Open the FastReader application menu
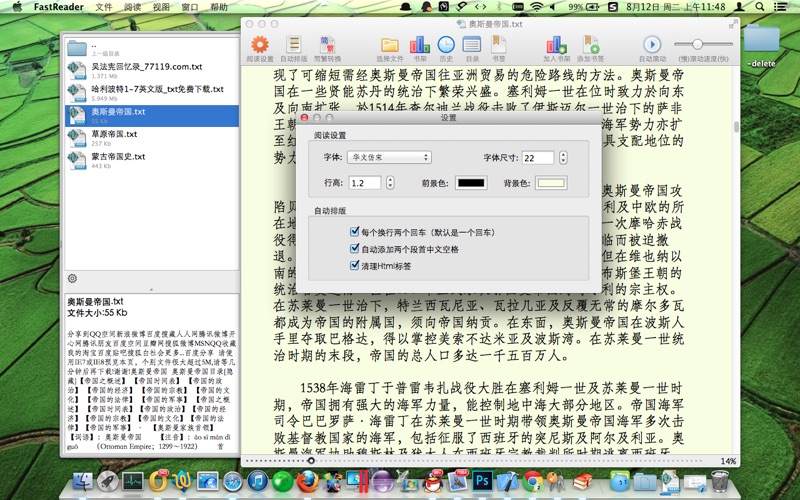 click(59, 7)
